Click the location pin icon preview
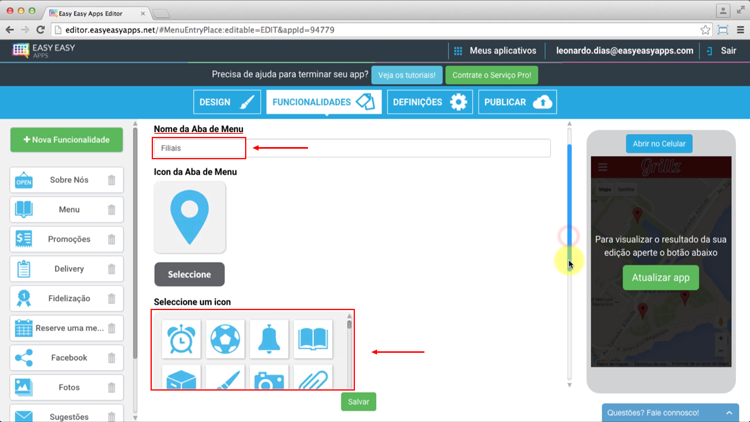750x422 pixels. click(189, 218)
